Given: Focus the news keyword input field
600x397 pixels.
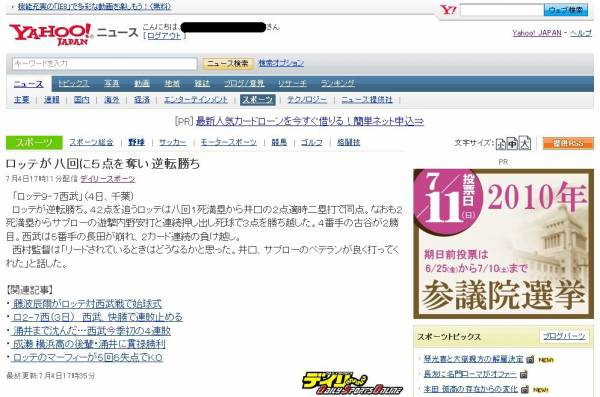Looking at the screenshot, I should point(104,64).
